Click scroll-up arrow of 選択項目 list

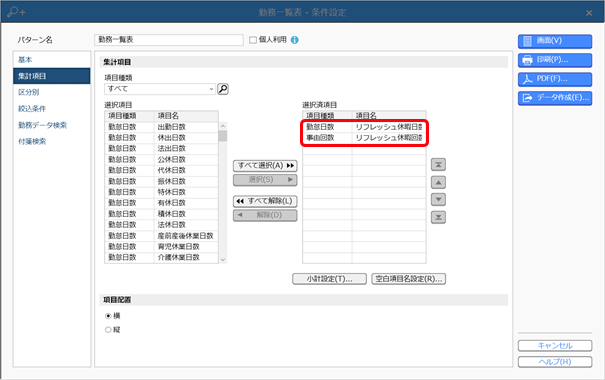(223, 126)
